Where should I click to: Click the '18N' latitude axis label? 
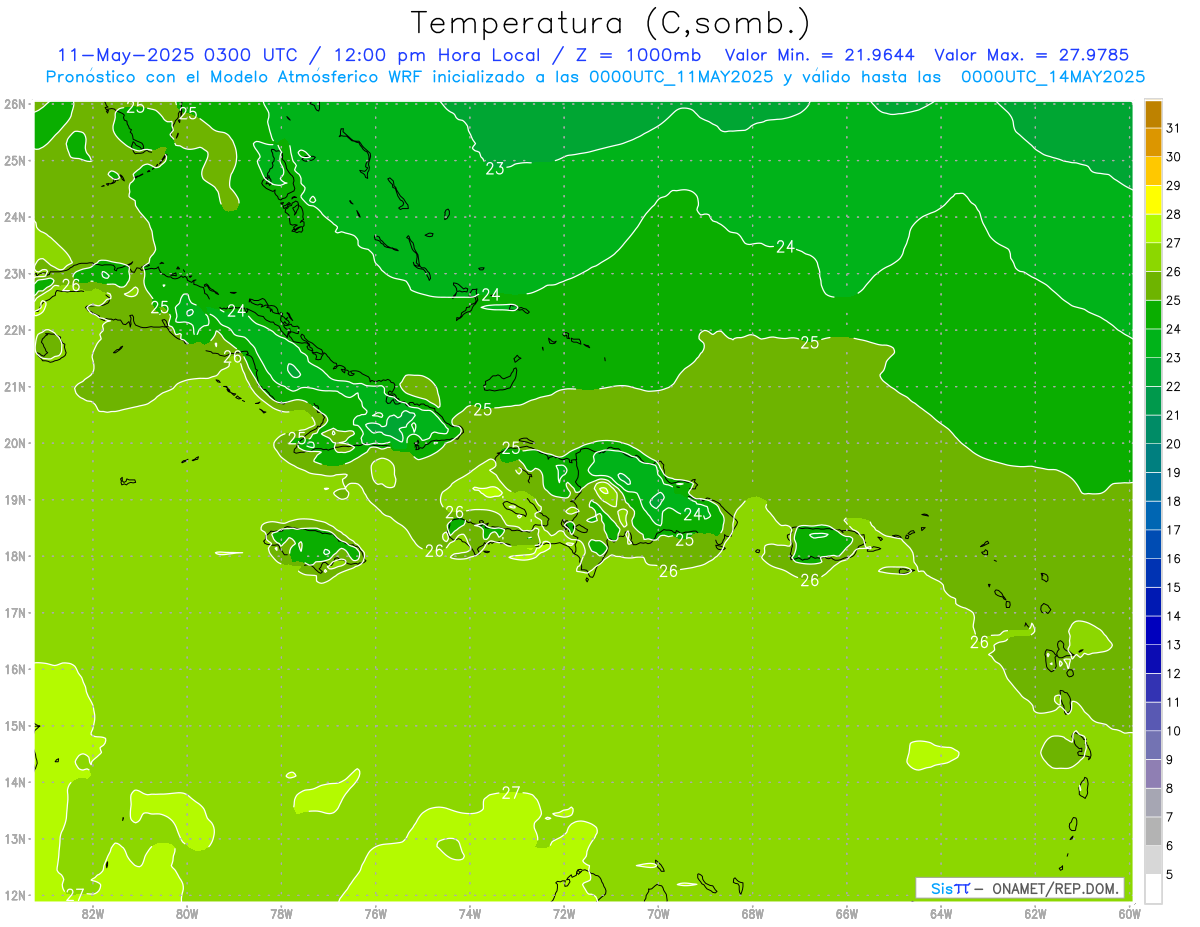pyautogui.click(x=14, y=556)
